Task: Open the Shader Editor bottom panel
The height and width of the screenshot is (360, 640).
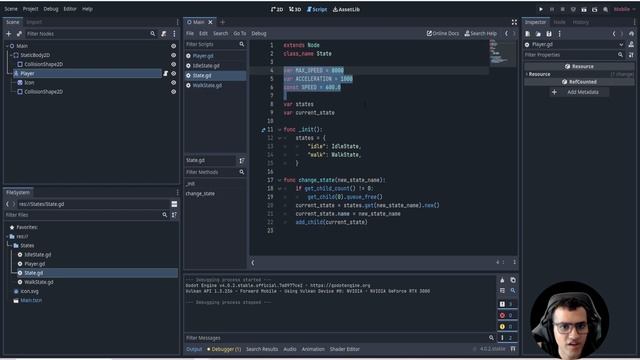Action: click(345, 349)
